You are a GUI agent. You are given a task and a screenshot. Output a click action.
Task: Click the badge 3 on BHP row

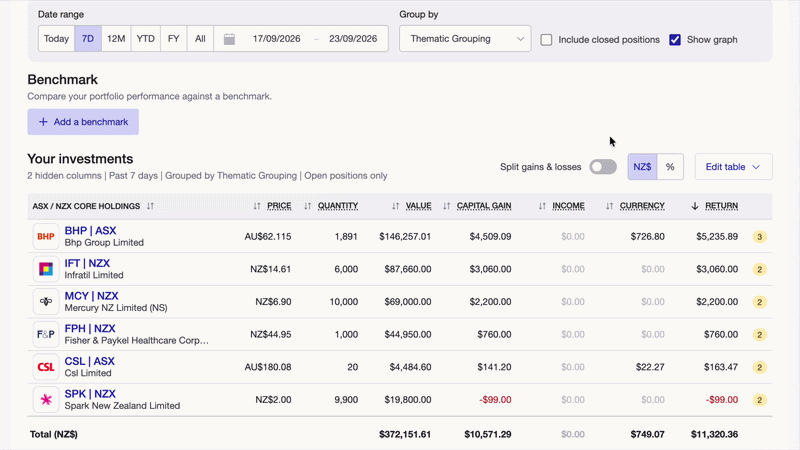coord(759,237)
